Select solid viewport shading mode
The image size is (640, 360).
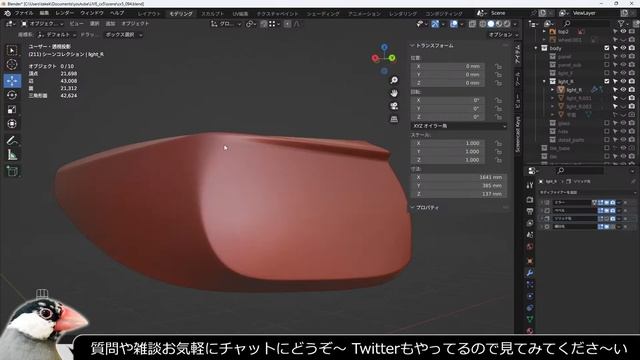[x=491, y=24]
